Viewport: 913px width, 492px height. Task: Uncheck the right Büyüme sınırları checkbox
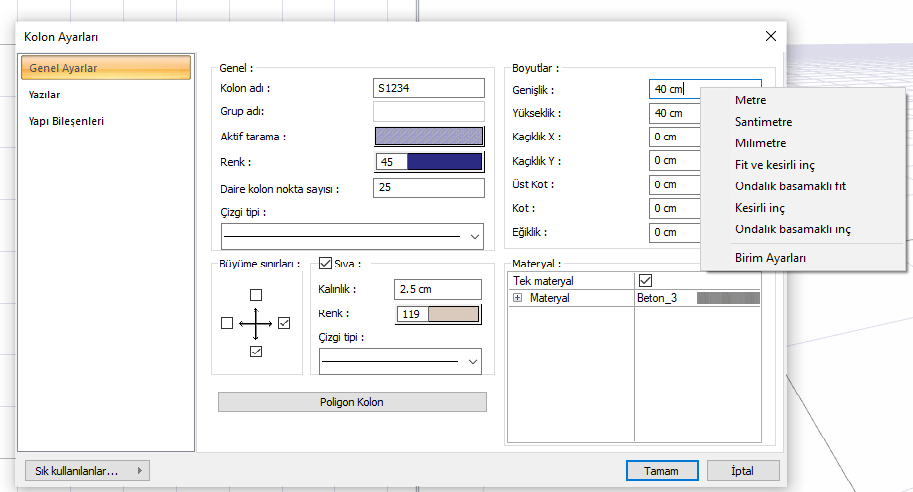pos(285,324)
